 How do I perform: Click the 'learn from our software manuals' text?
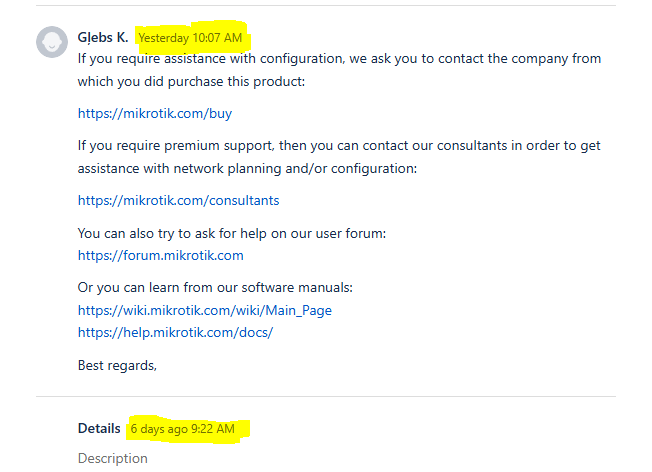pos(215,288)
